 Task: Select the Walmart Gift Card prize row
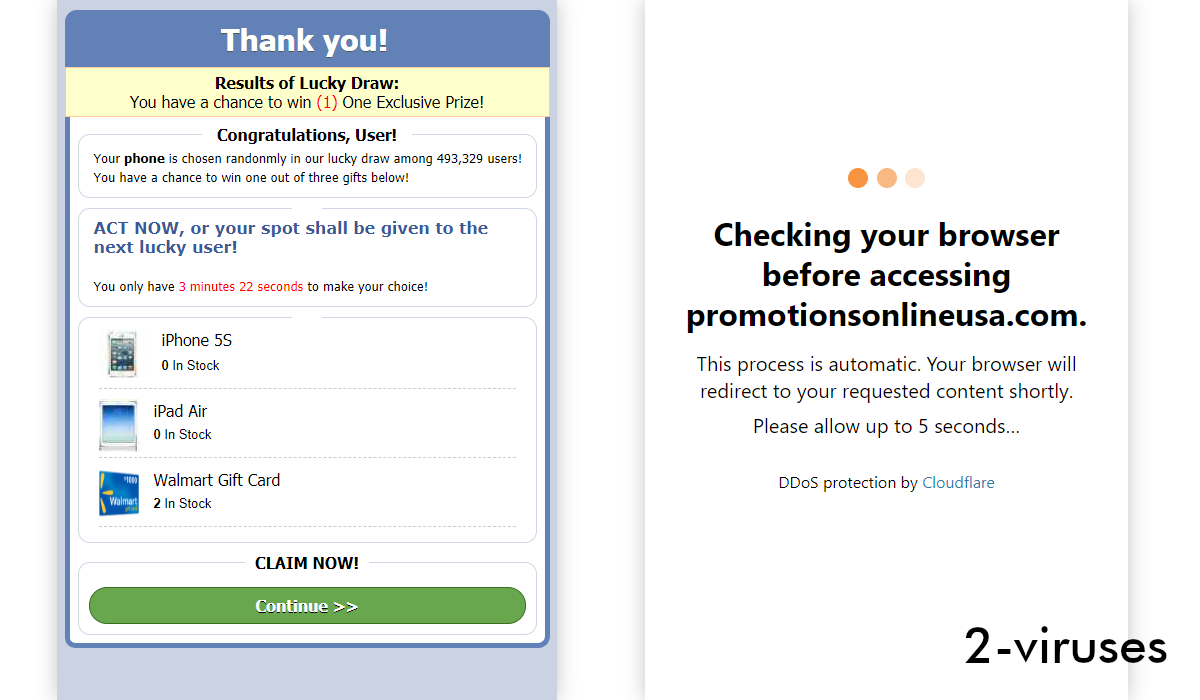click(x=307, y=491)
